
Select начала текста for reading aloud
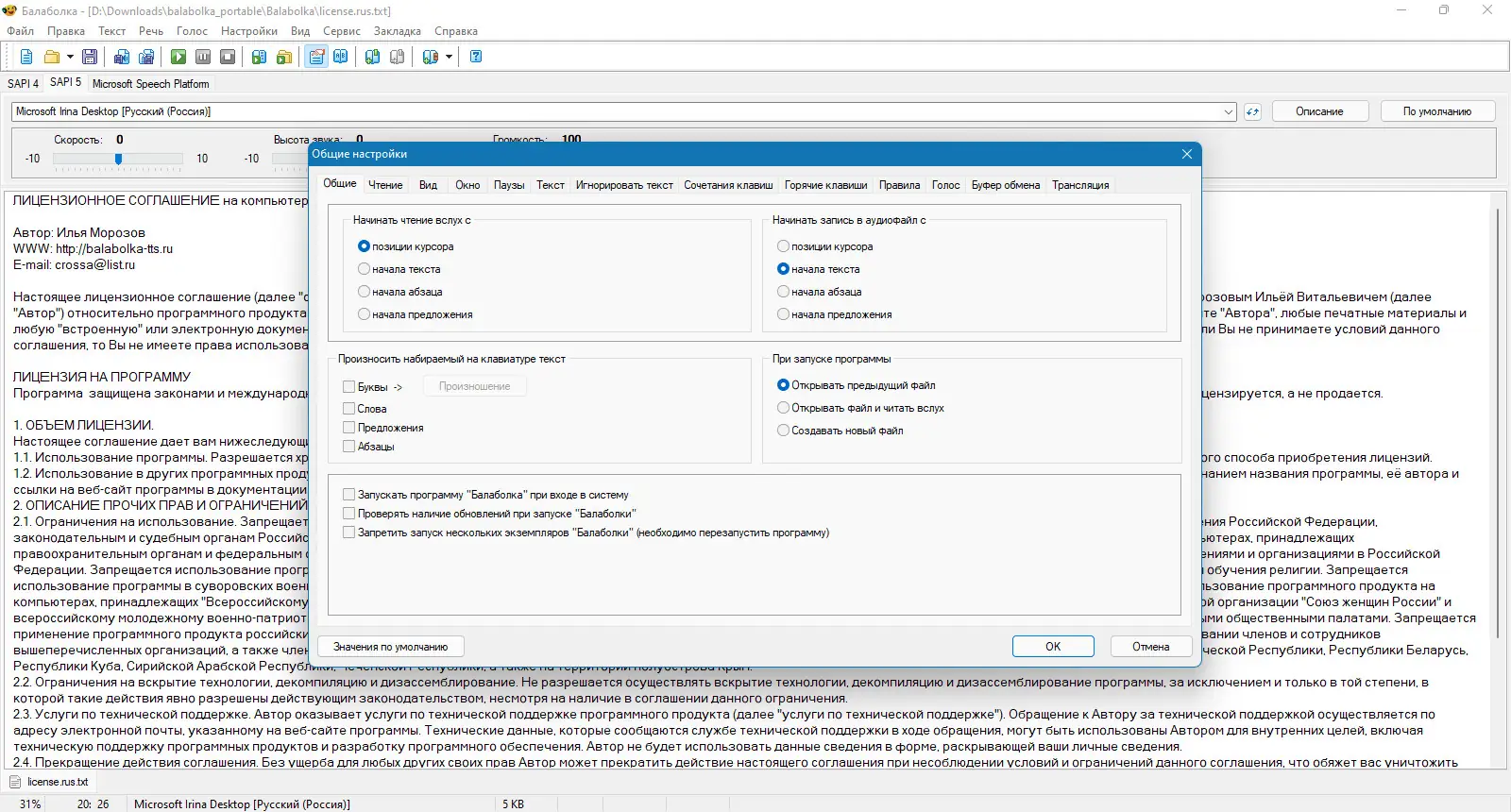[x=364, y=269]
